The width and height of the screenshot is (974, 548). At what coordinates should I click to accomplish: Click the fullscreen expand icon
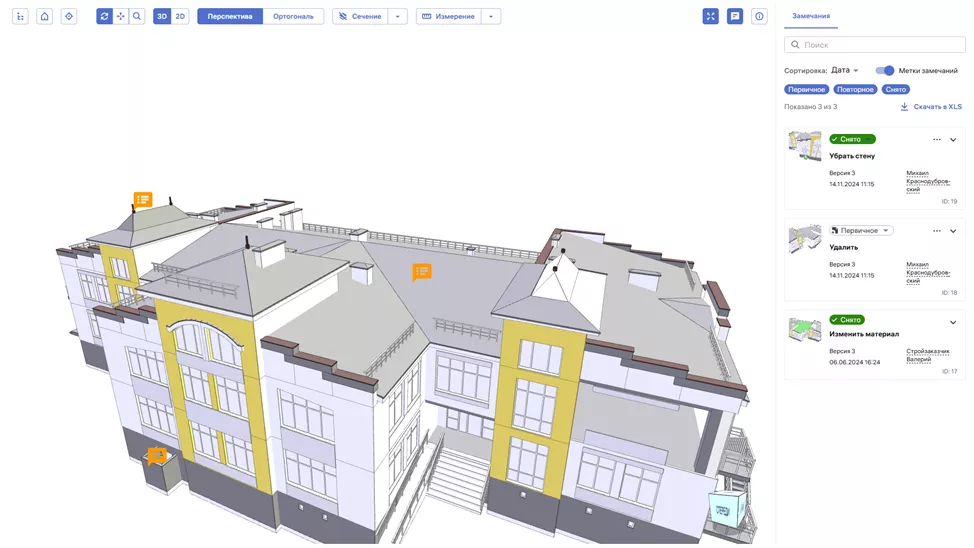(710, 16)
